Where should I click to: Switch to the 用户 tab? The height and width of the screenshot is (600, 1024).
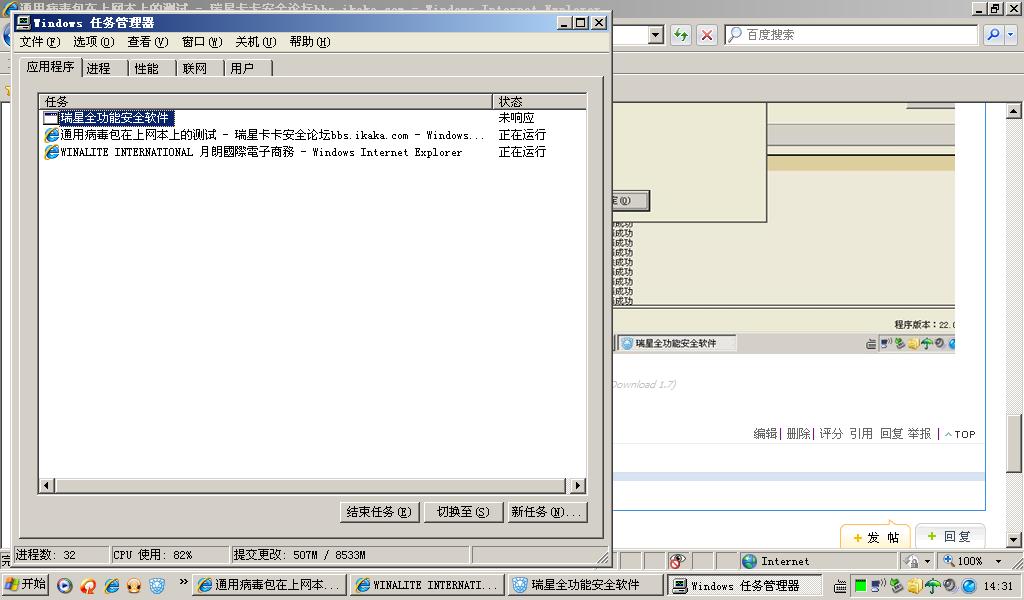(248, 68)
